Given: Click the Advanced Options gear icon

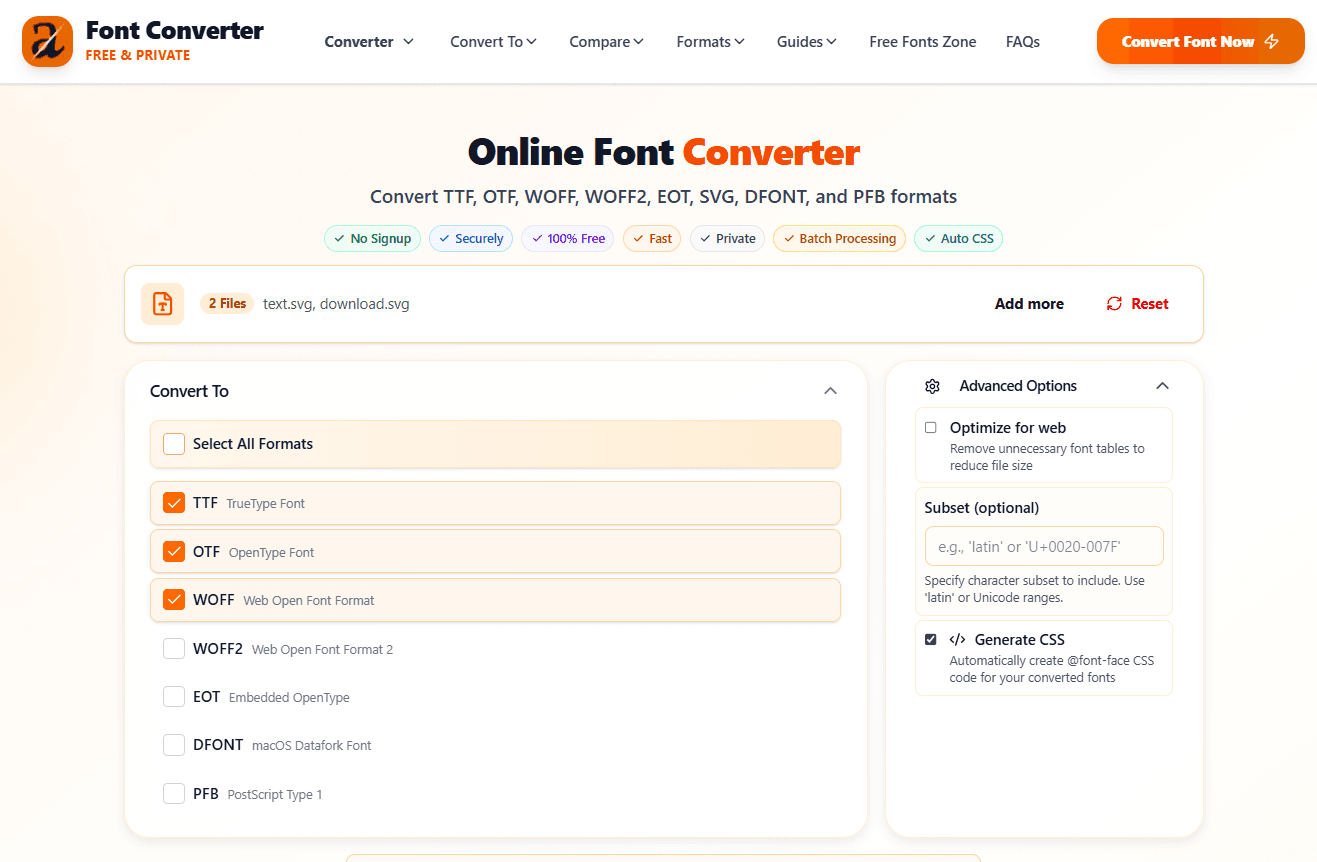Looking at the screenshot, I should pyautogui.click(x=933, y=386).
